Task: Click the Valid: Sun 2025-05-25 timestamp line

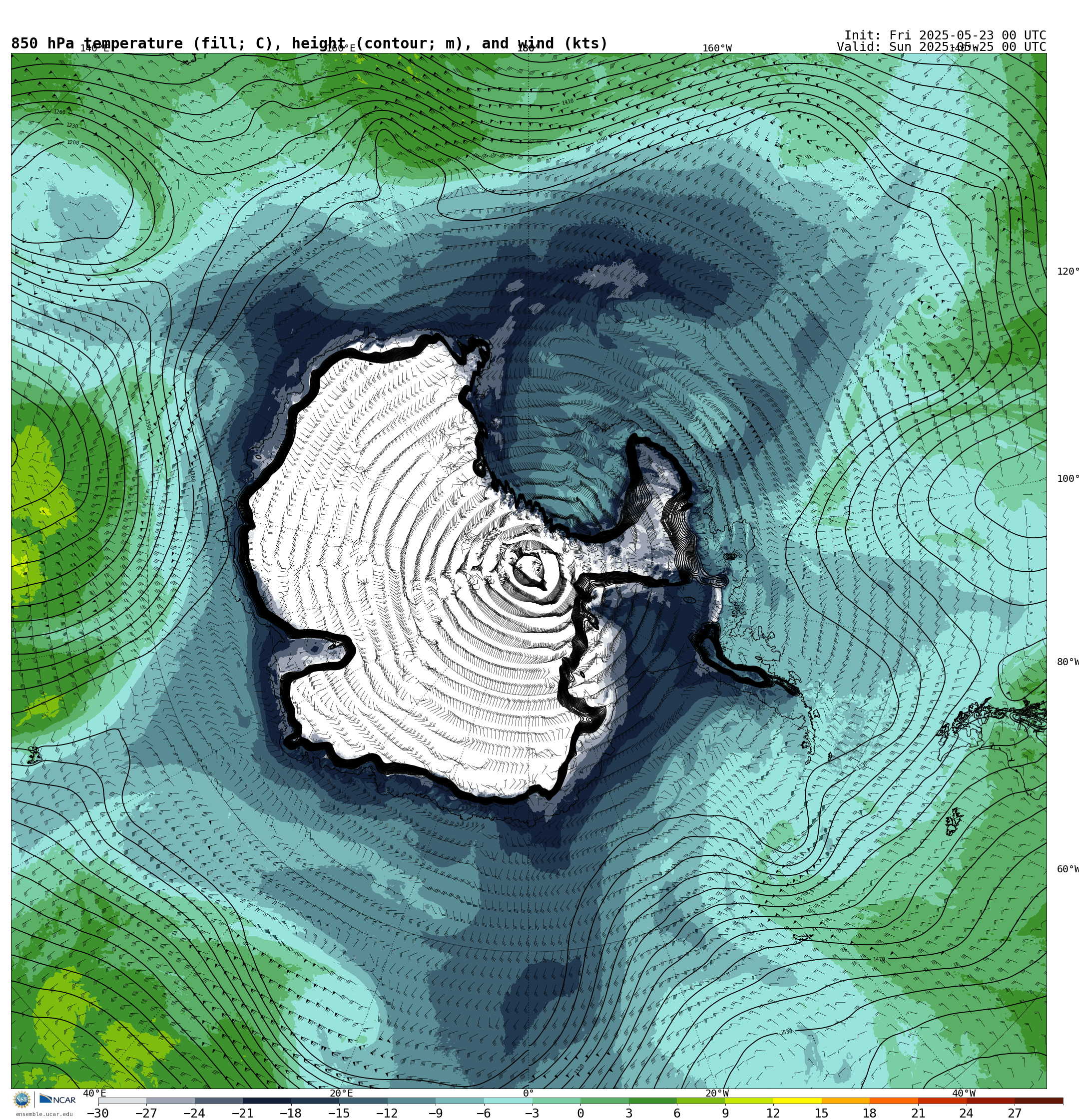Action: pos(941,47)
